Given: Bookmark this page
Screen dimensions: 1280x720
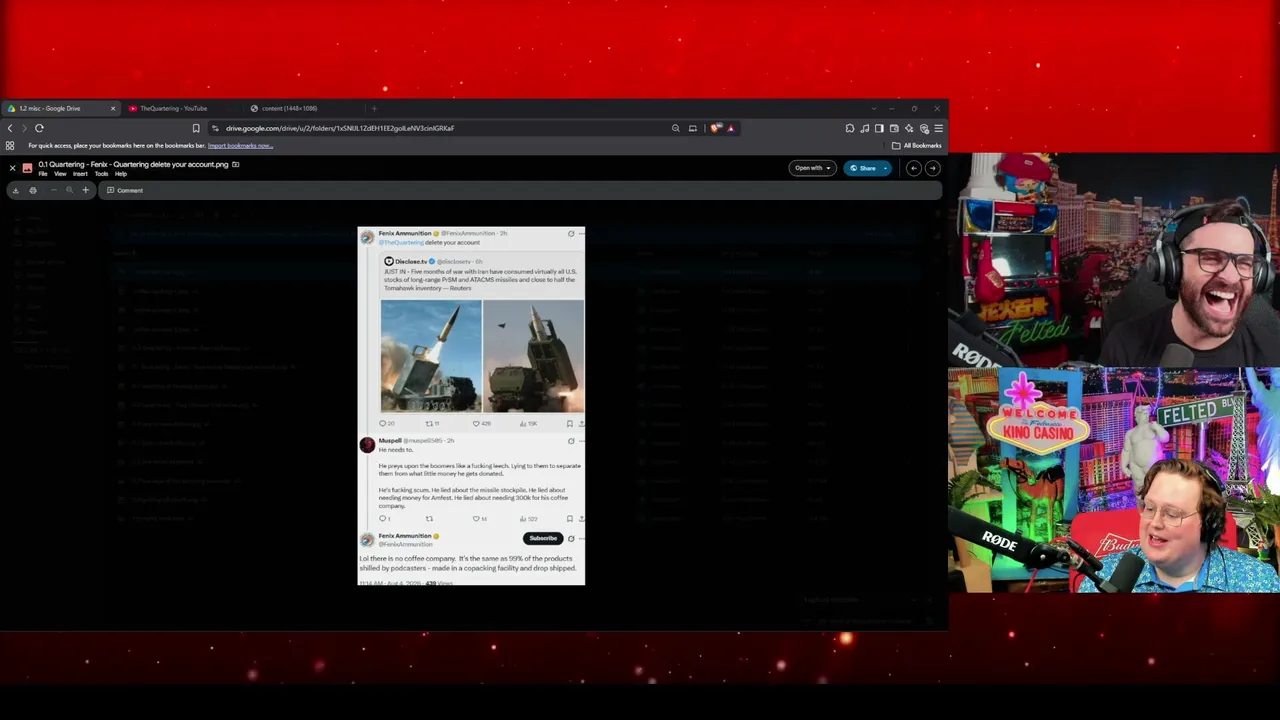Looking at the screenshot, I should pos(196,128).
